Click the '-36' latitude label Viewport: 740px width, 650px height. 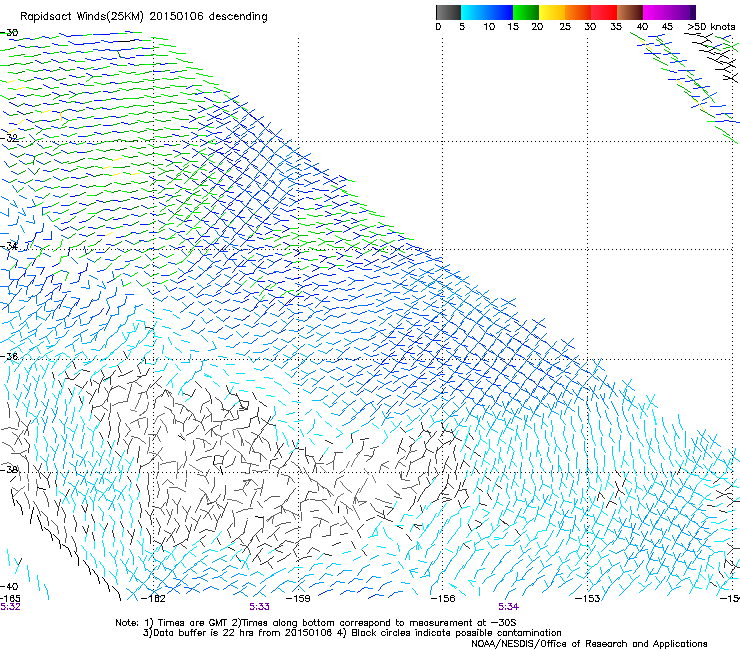click(9, 356)
